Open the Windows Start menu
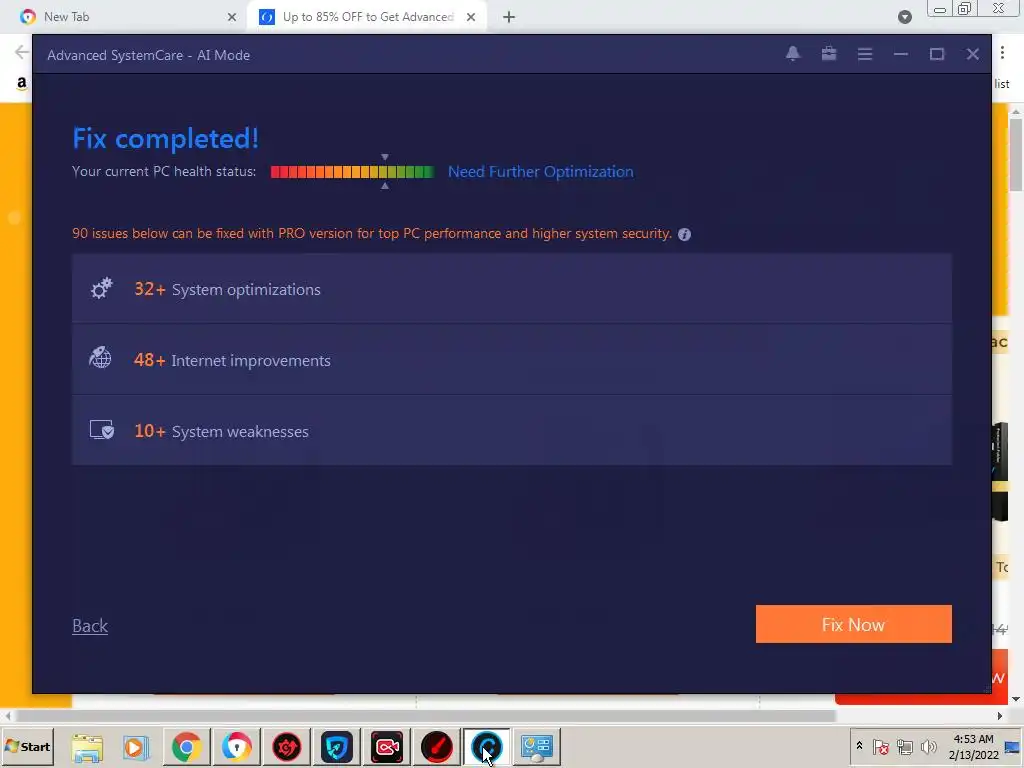This screenshot has height=768, width=1024. [27, 746]
